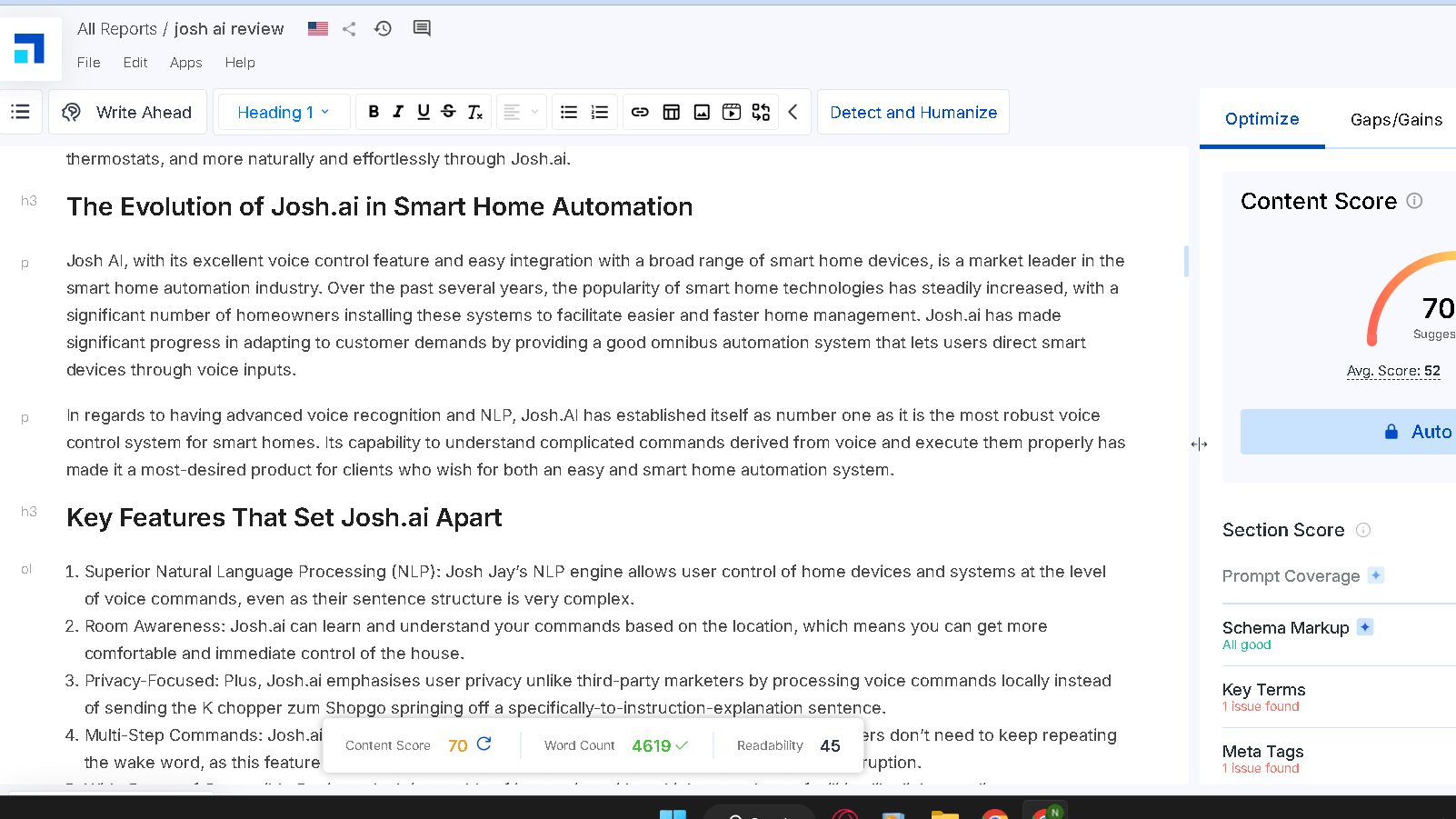
Task: Open the text alignment dropdown
Action: pyautogui.click(x=521, y=112)
